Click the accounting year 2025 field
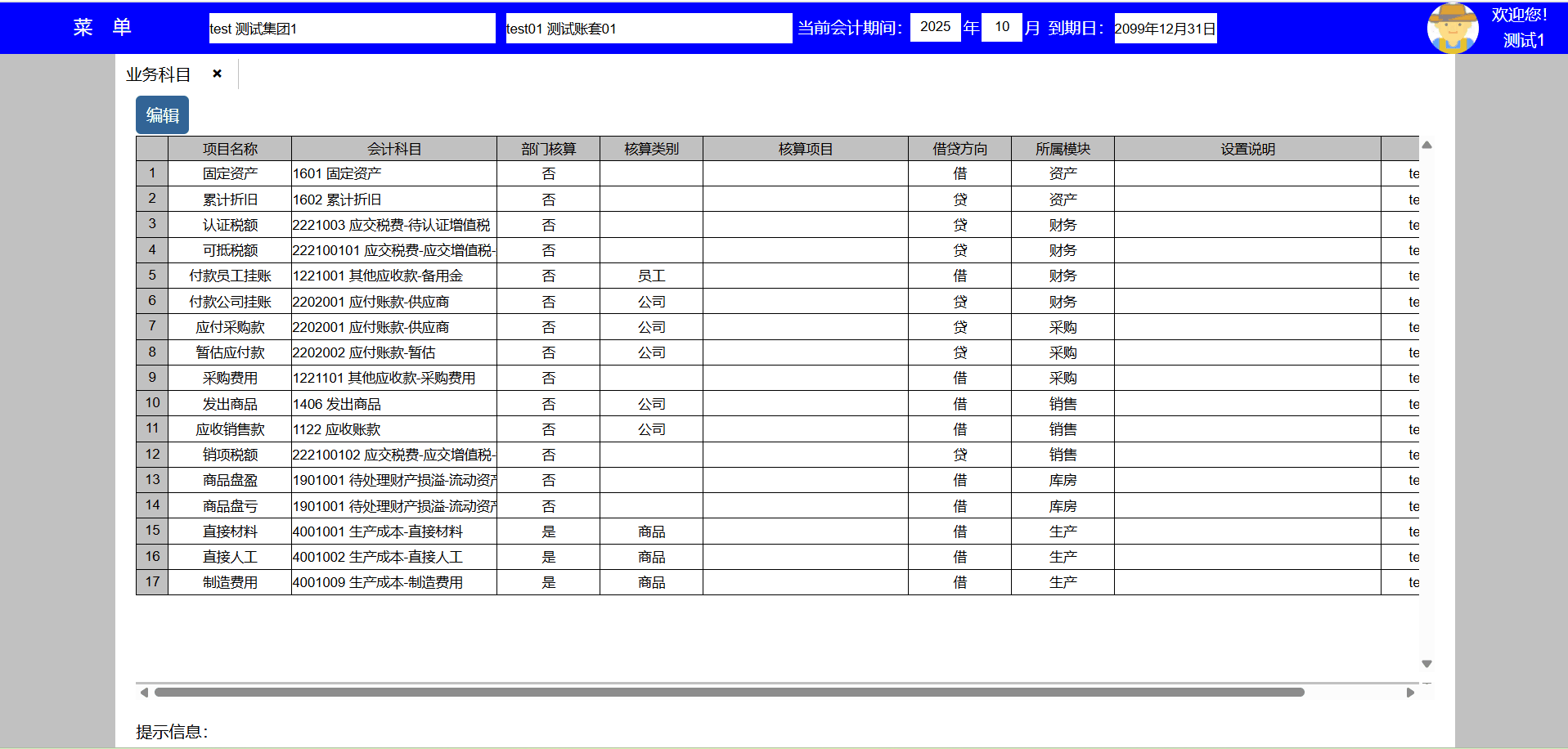This screenshot has width=1568, height=749. 935,27
